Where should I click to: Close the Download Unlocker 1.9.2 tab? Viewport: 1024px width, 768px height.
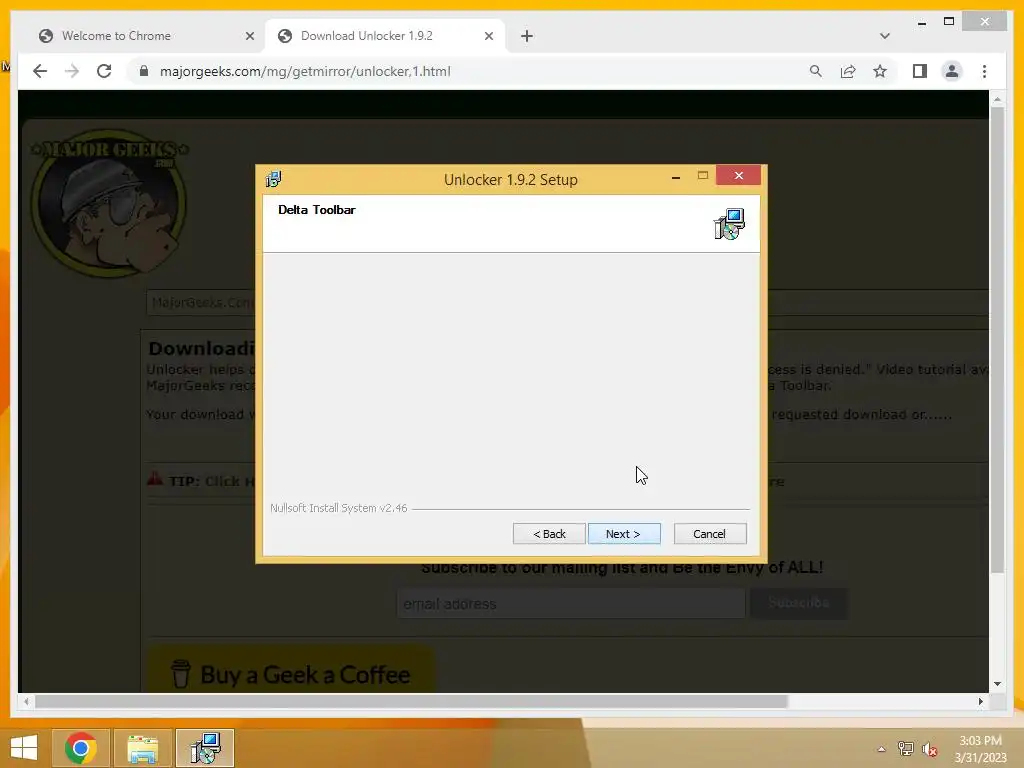click(x=488, y=36)
